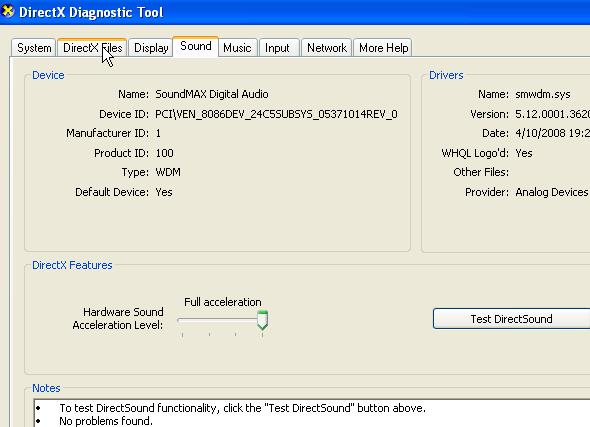Click the Default Device value Yes
The width and height of the screenshot is (590, 427).
(x=164, y=192)
